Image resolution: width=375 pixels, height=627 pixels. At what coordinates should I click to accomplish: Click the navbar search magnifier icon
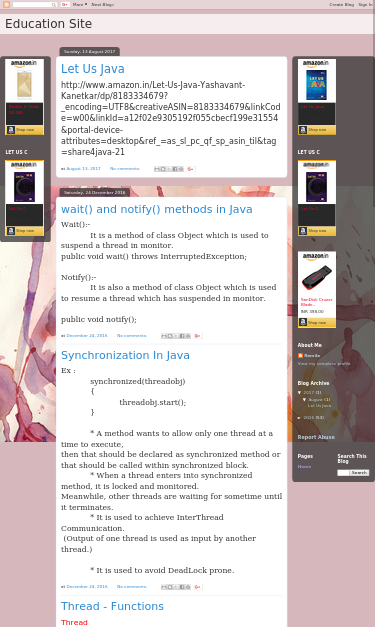[54, 4]
